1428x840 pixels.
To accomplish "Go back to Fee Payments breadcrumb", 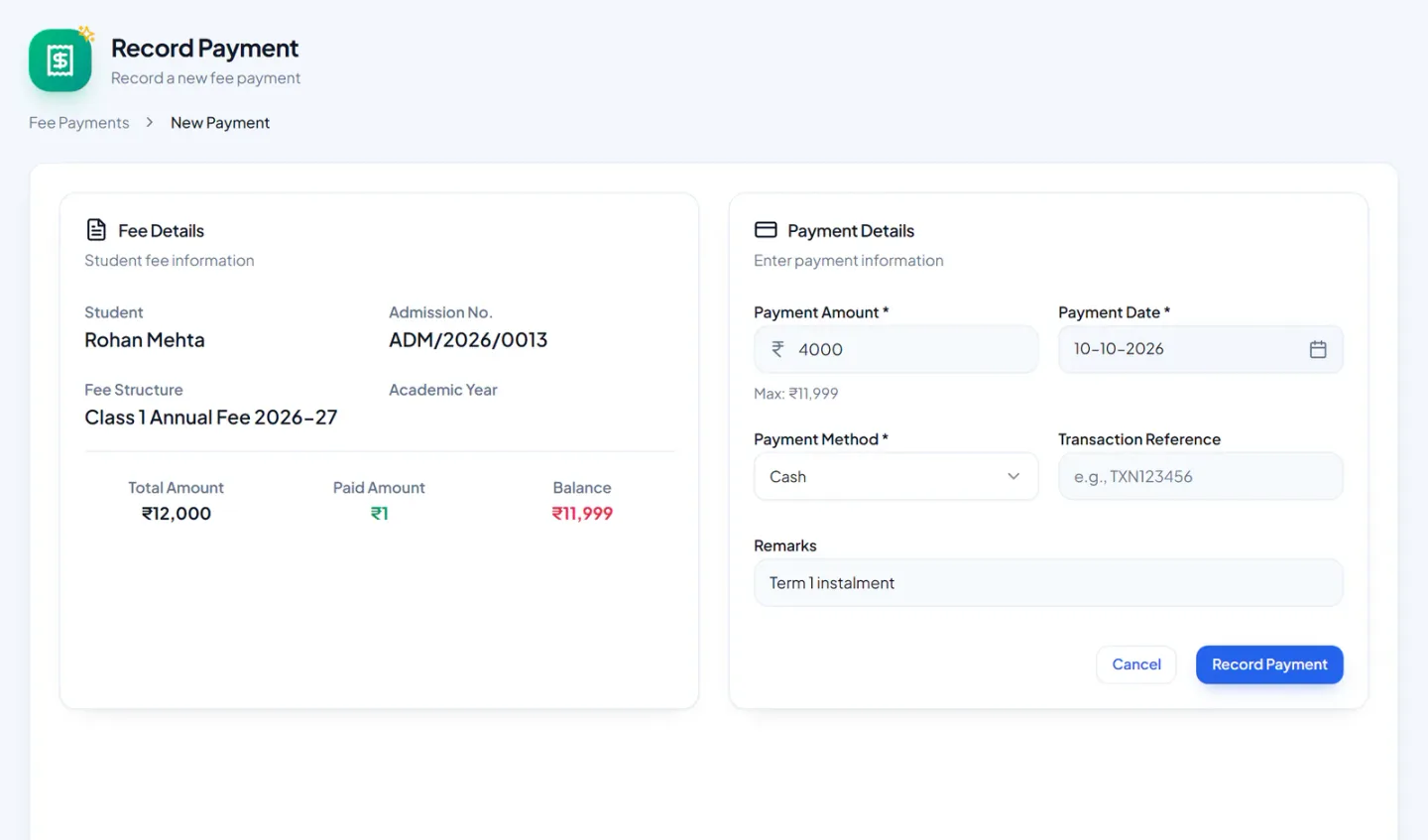I will 79,123.
